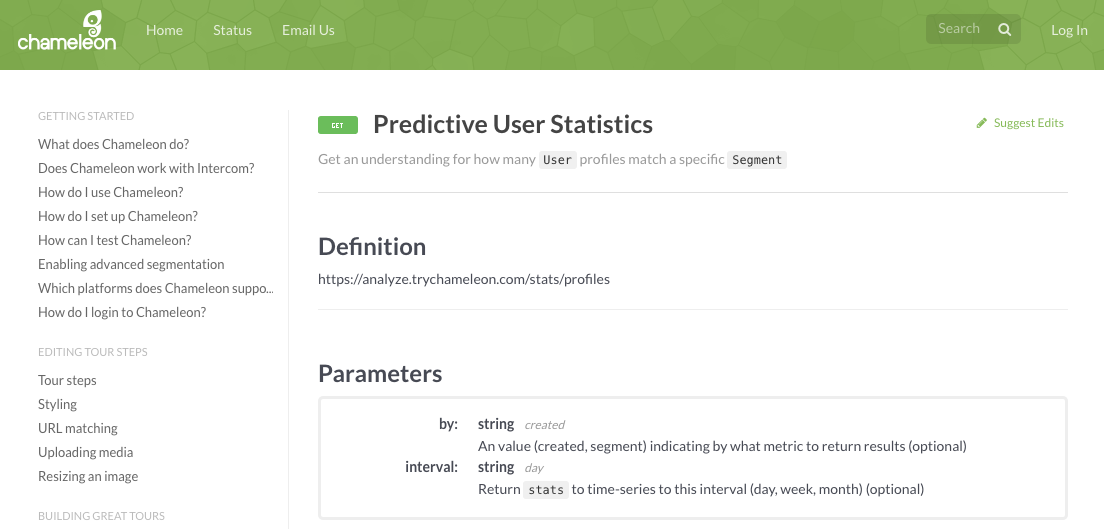Open the Email Us link

coord(308,30)
